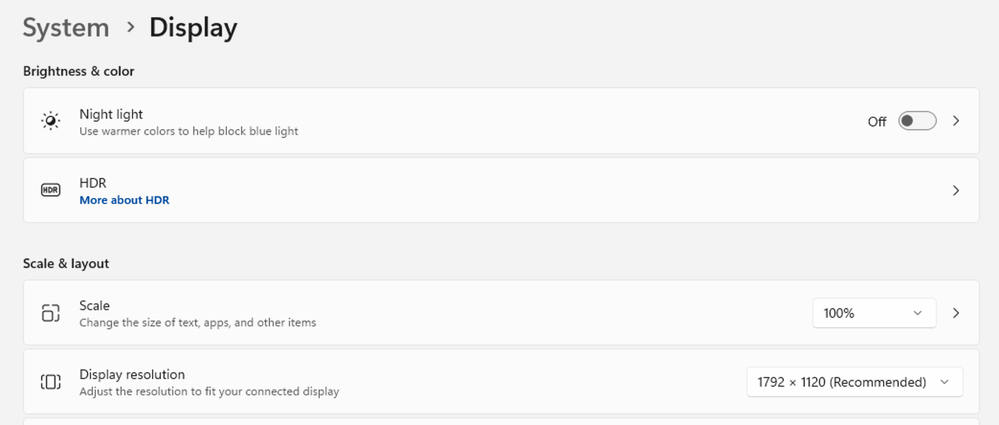This screenshot has width=999, height=425.
Task: Click the Display resolution title text
Action: coord(132,375)
